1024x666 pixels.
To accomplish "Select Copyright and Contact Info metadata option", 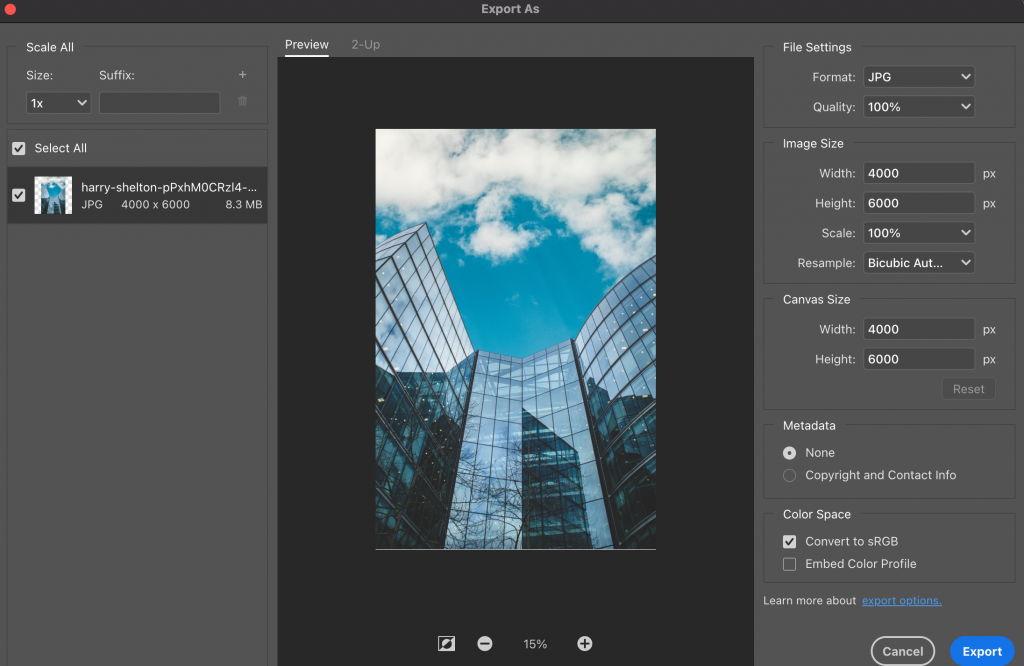I will point(790,475).
